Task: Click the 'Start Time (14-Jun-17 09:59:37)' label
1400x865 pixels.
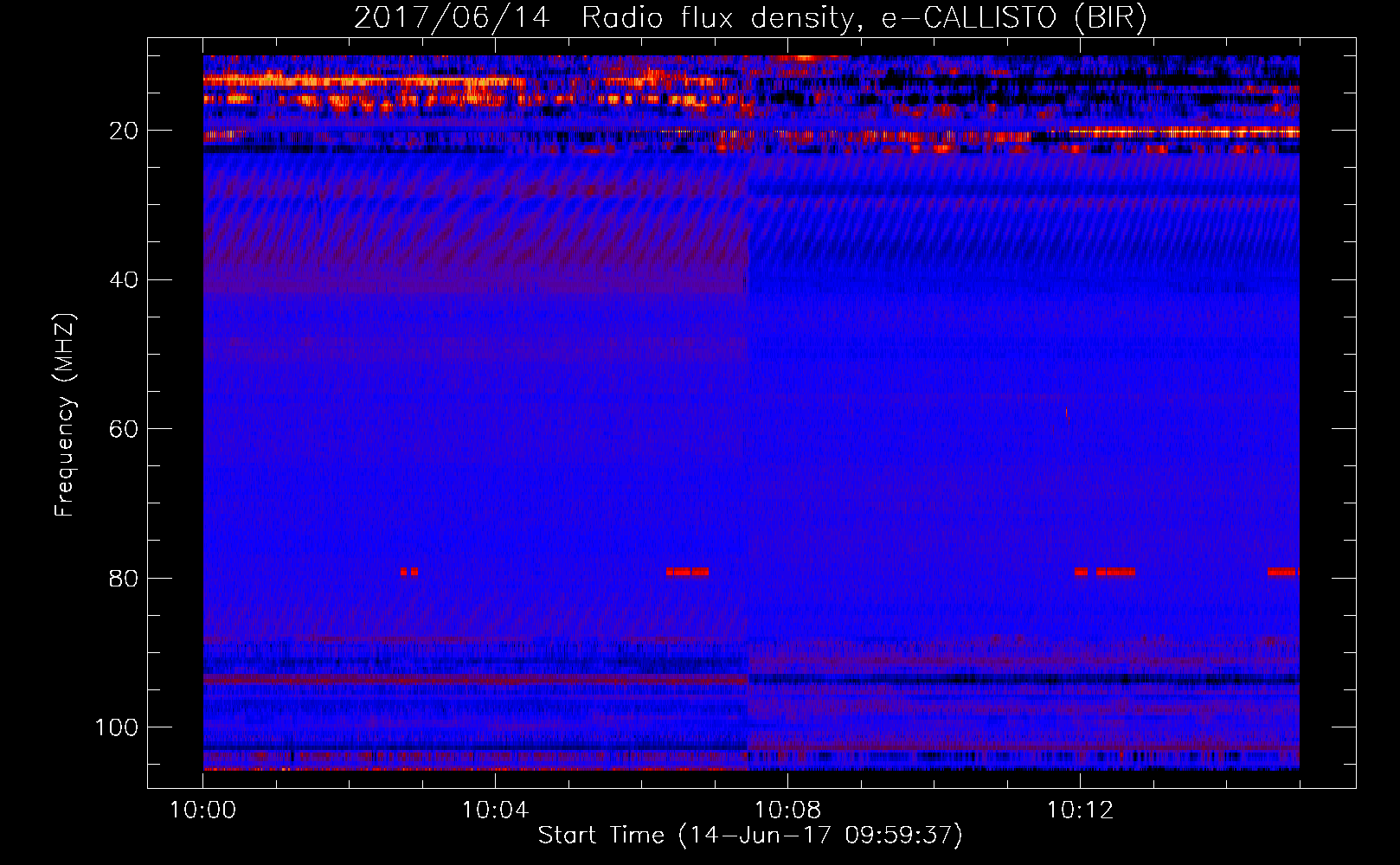Action: coord(750,836)
